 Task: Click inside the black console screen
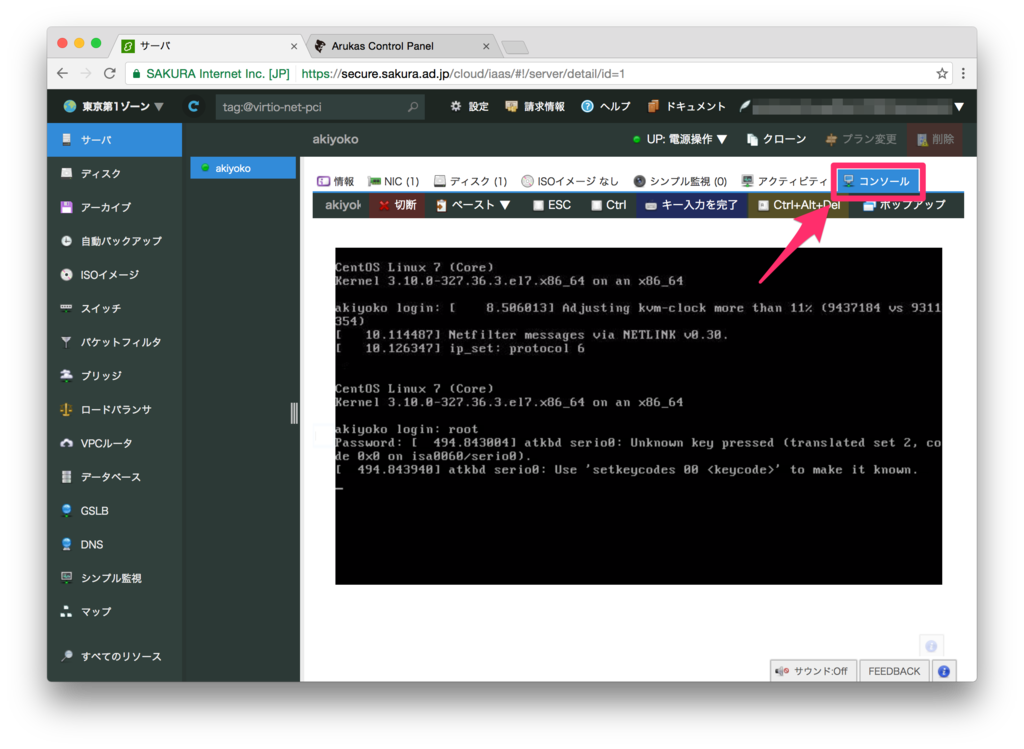(x=638, y=416)
